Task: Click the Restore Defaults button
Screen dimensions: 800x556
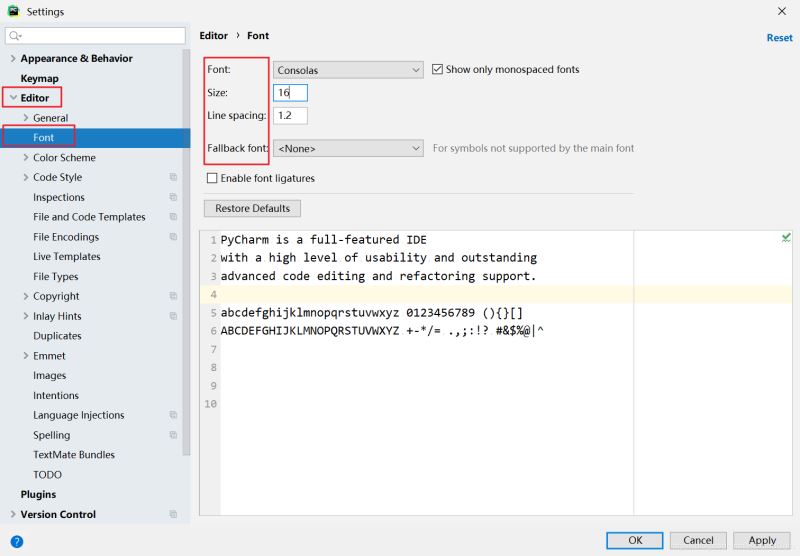Action: pos(252,209)
